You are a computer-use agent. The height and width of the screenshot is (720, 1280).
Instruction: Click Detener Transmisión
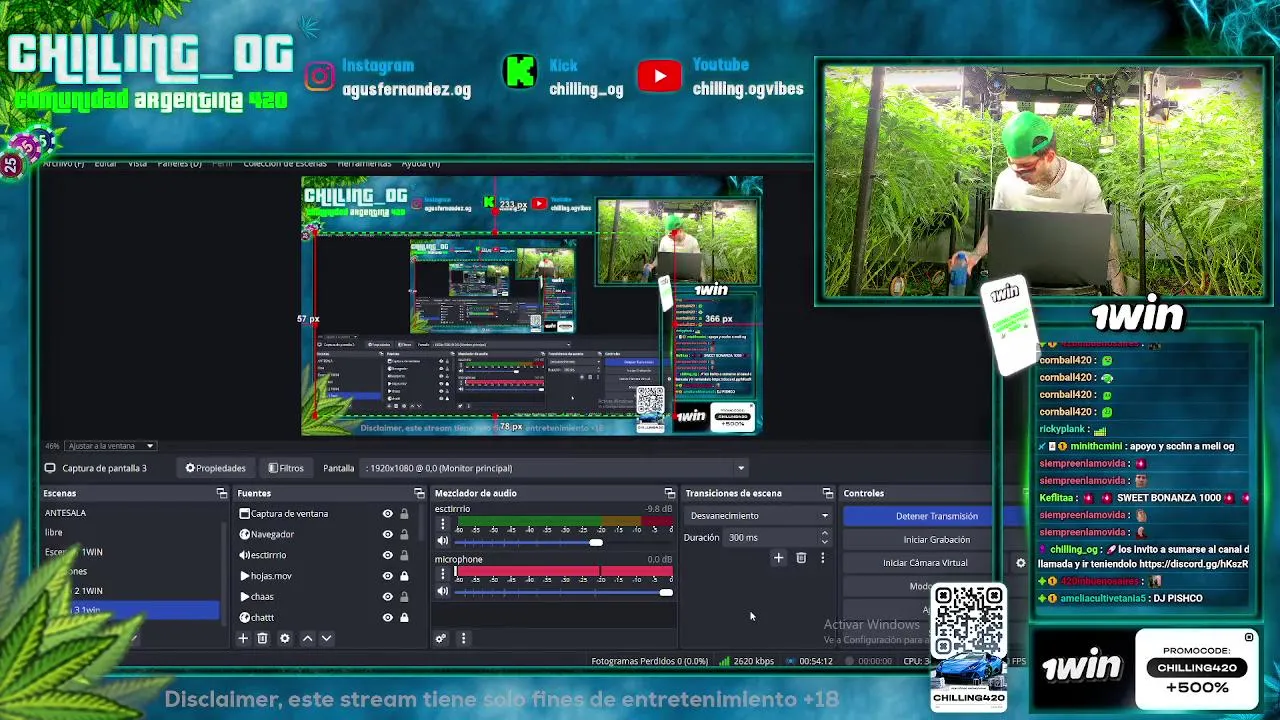936,516
